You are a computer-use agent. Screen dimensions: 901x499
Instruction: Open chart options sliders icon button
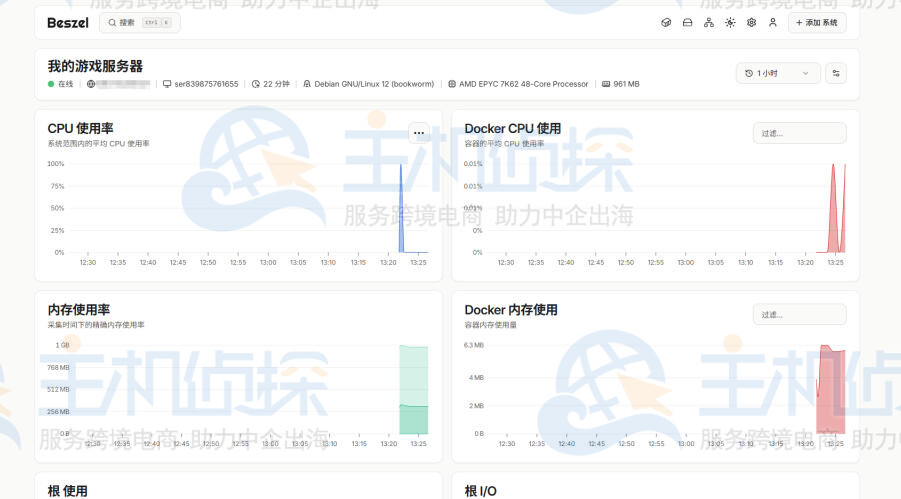(836, 73)
